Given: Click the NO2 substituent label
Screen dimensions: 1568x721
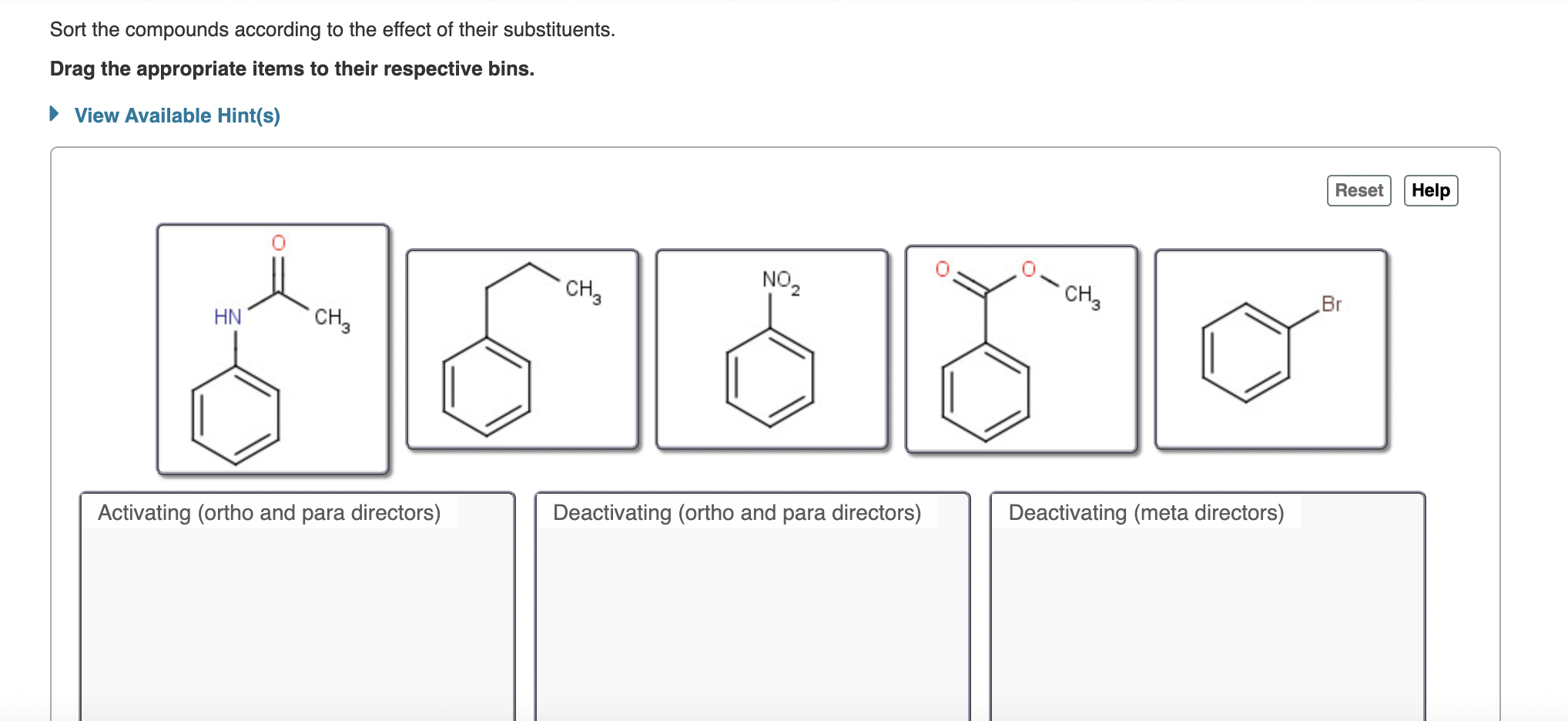Looking at the screenshot, I should 779,282.
